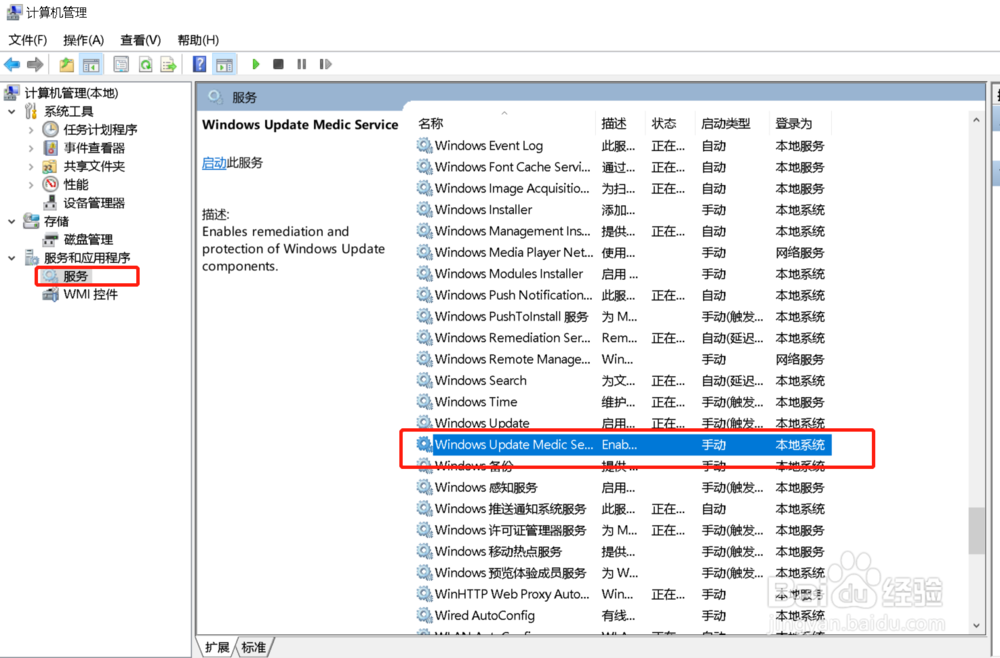Open the 文件(F) menu

pos(27,40)
